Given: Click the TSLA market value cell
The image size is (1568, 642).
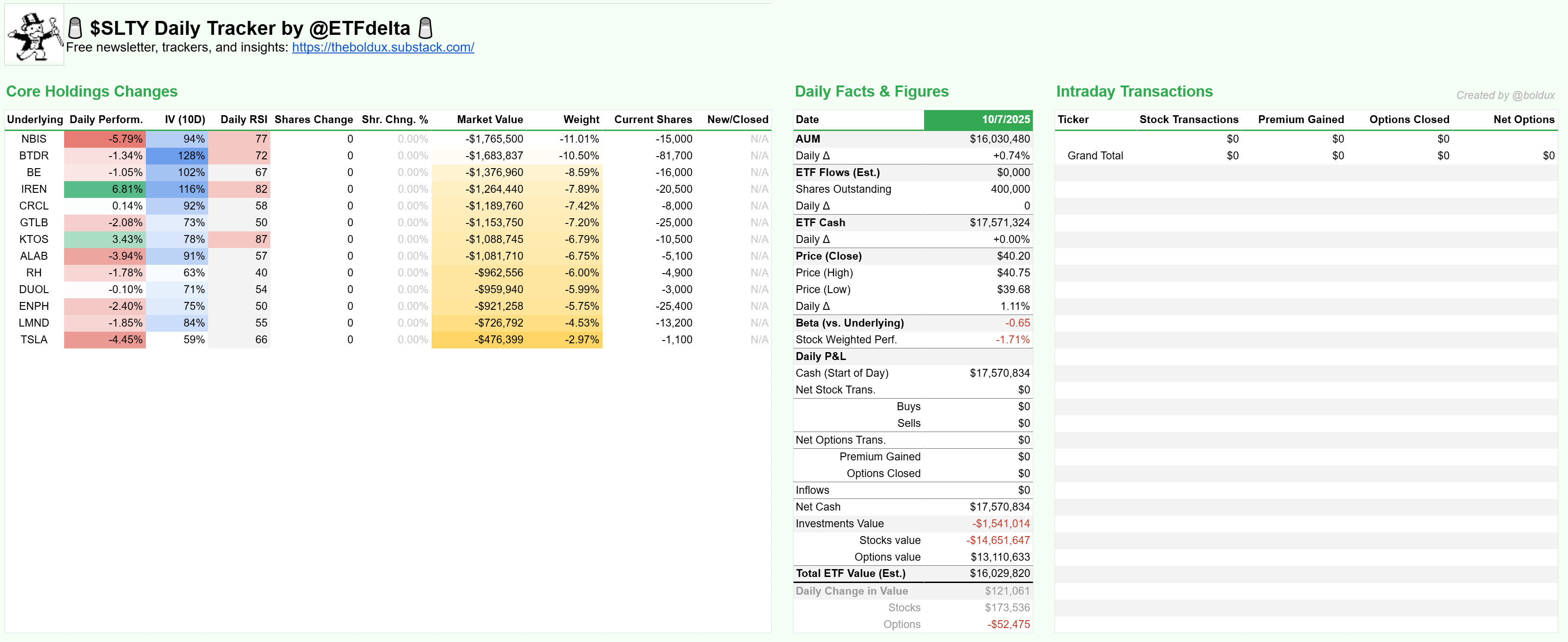Looking at the screenshot, I should pyautogui.click(x=499, y=340).
